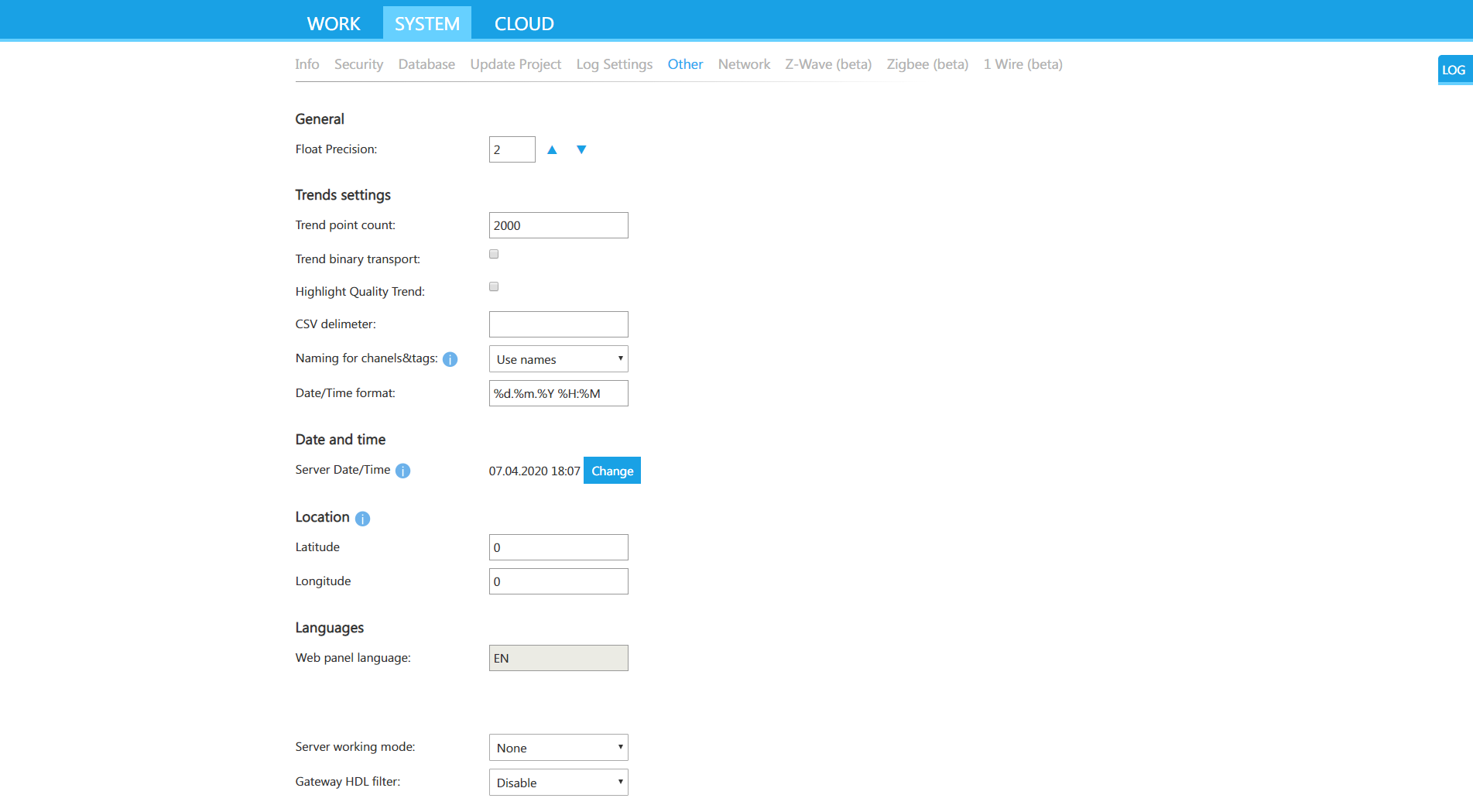The height and width of the screenshot is (812, 1473).
Task: Click Change button for server date
Action: coord(611,471)
